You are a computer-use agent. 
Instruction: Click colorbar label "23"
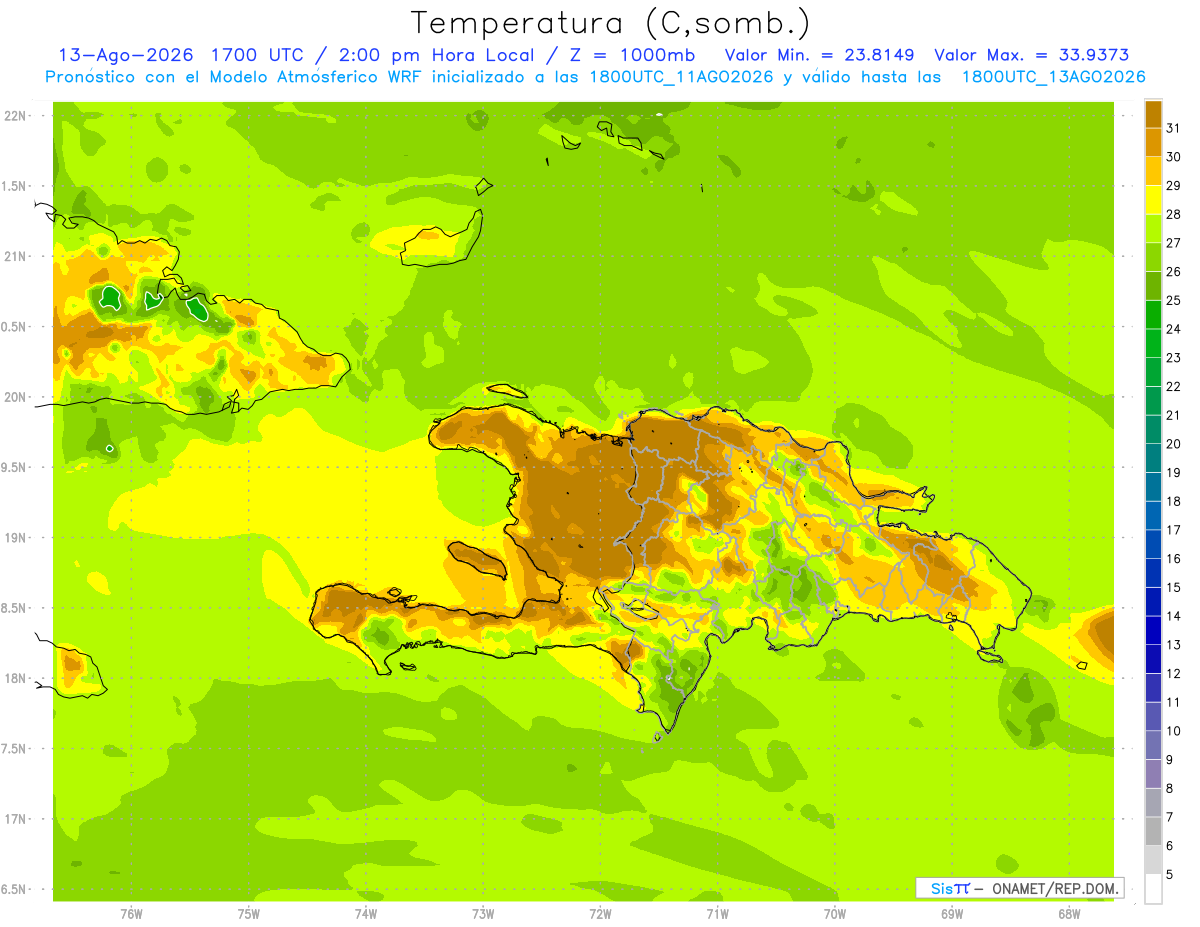1173,357
